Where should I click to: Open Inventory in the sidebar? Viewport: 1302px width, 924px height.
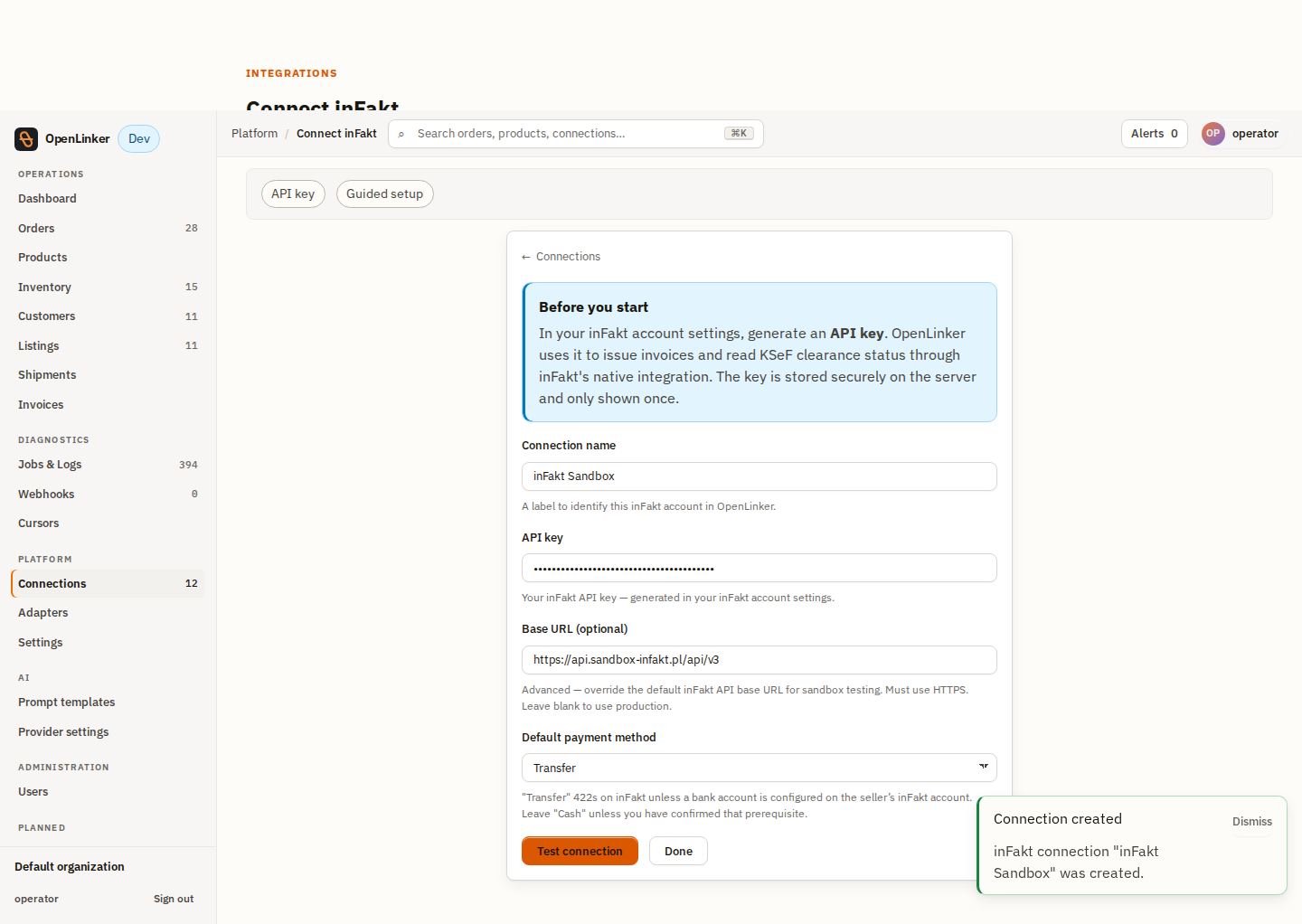tap(108, 287)
